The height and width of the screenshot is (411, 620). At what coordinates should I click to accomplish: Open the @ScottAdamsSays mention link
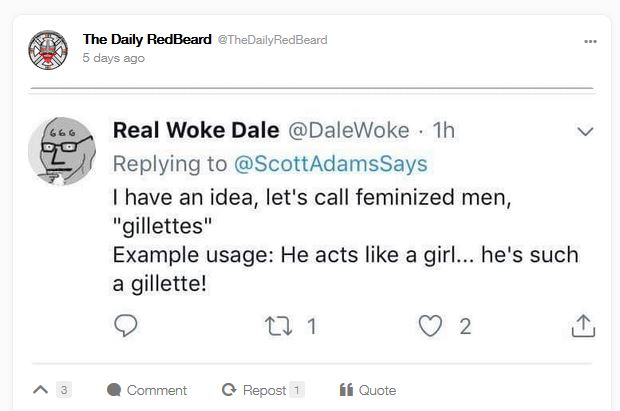330,163
